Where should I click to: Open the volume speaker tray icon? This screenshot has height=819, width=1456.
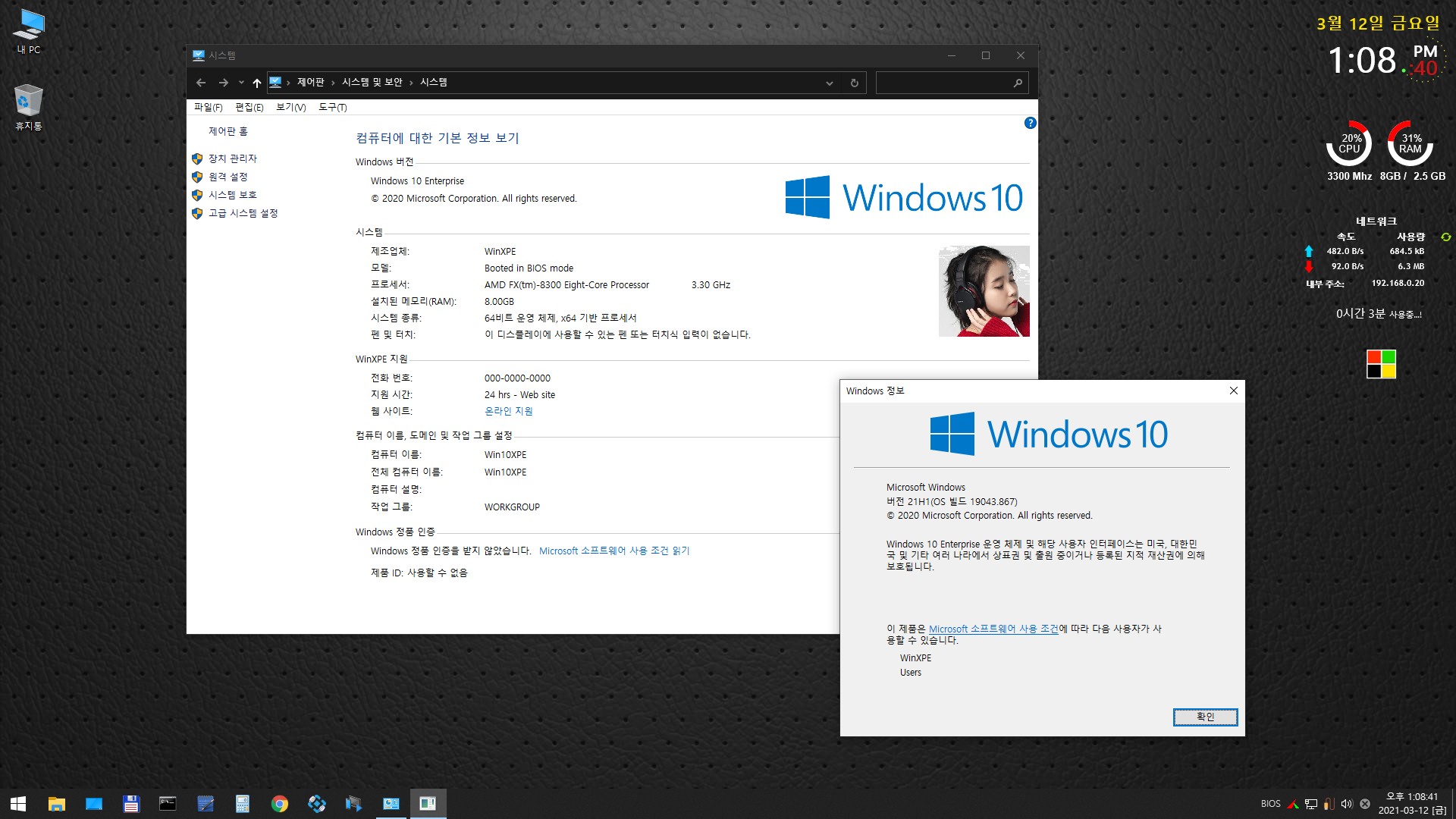[1347, 804]
